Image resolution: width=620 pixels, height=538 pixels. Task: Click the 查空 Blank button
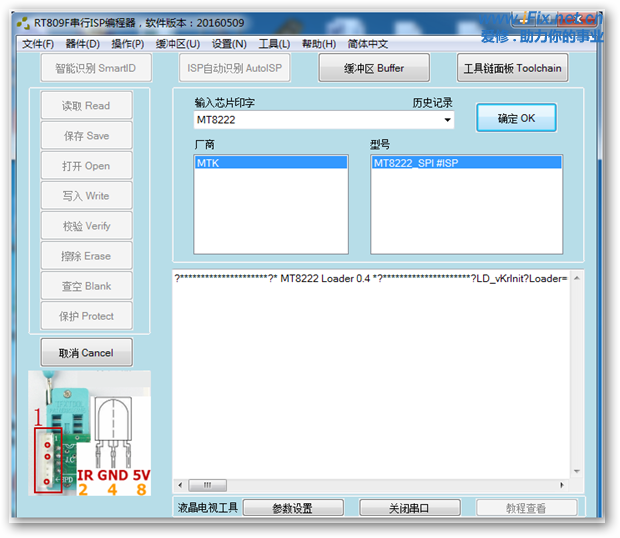click(x=86, y=286)
